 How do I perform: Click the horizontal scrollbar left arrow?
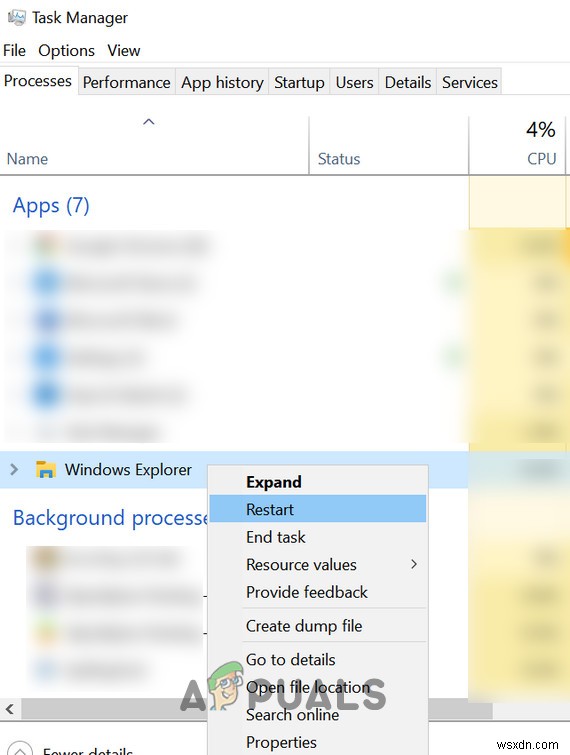(10, 709)
